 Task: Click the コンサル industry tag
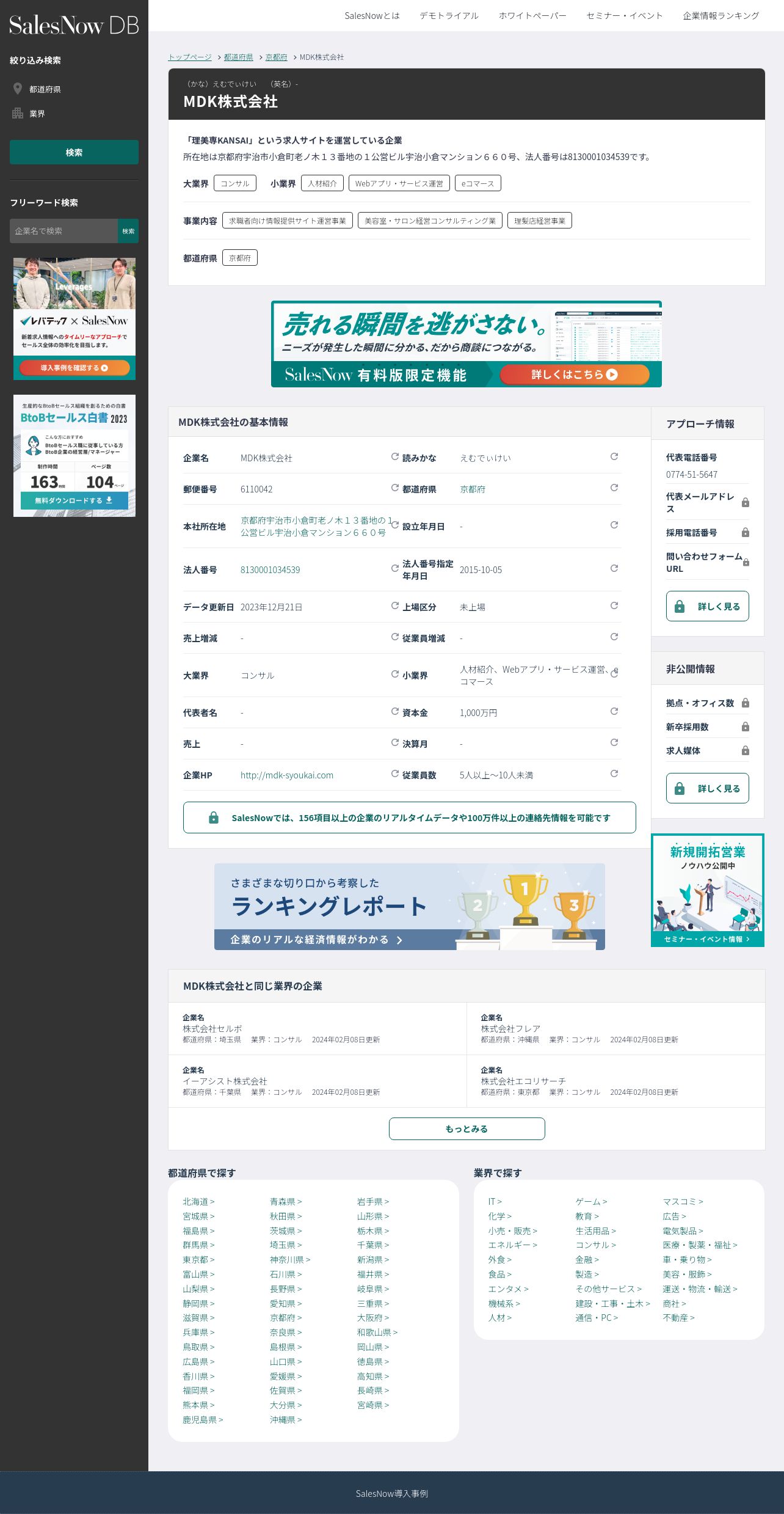[x=235, y=183]
